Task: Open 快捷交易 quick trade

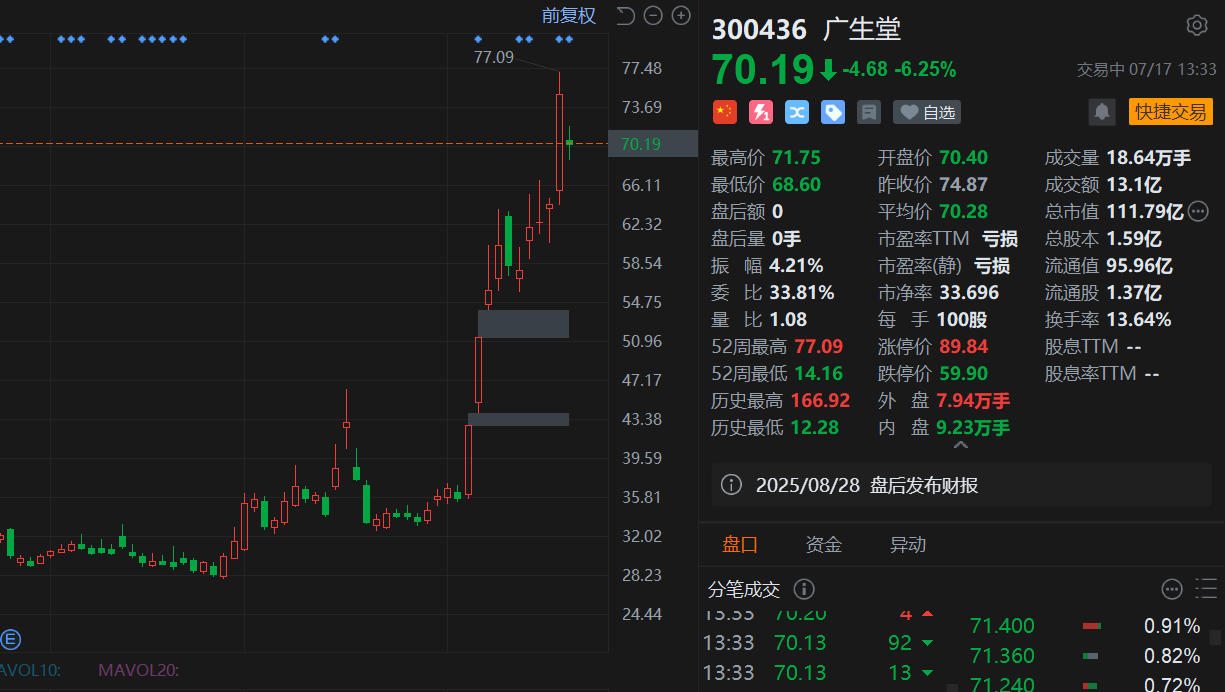Action: (x=1170, y=111)
